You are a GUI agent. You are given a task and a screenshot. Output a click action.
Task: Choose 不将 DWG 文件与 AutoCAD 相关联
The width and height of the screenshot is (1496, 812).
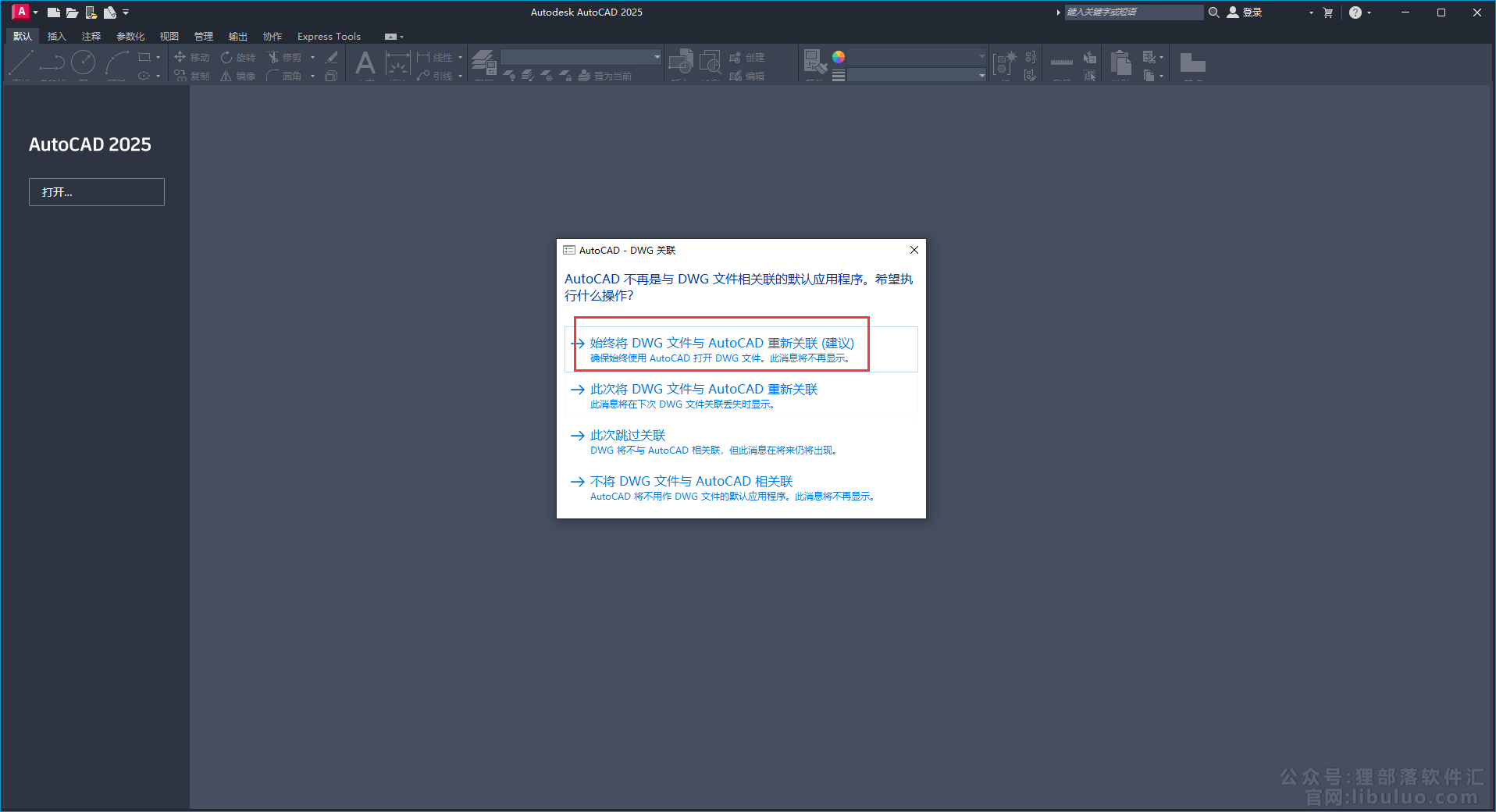[741, 487]
